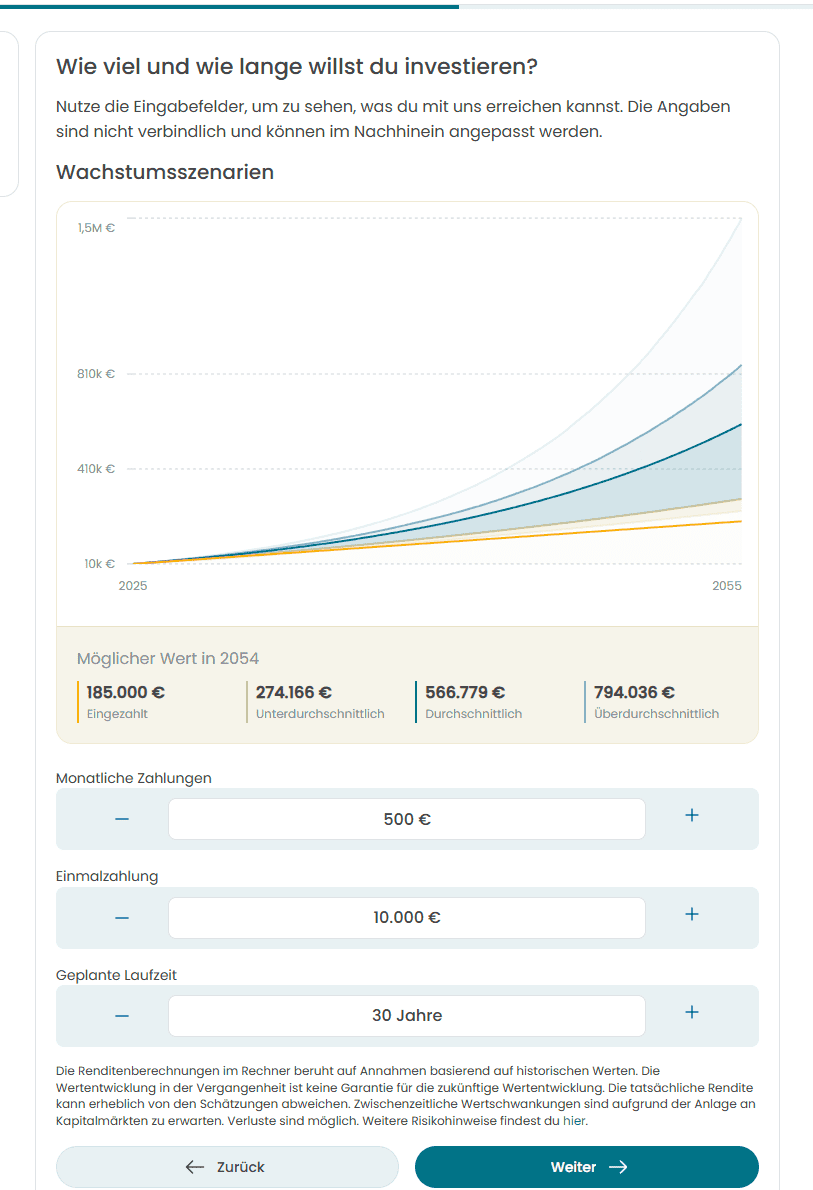Click the Durchschnittlich 566.779 € value
This screenshot has width=813, height=1190.
point(465,692)
